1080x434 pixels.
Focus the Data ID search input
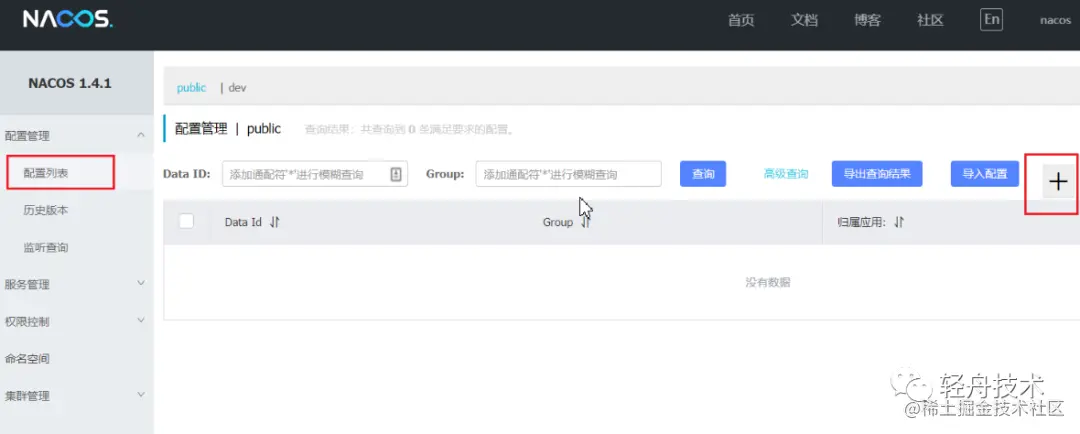click(x=315, y=174)
